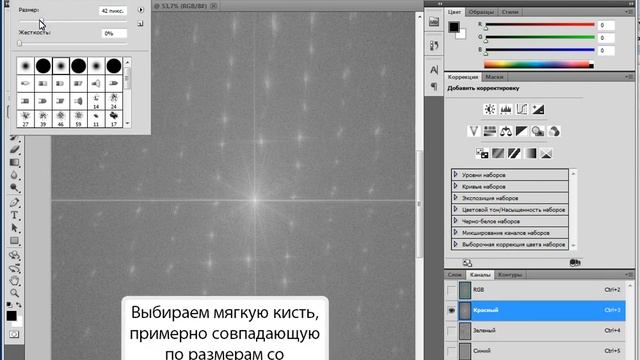Viewport: 640px width, 360px height.
Task: Select the Dodge tool
Action: click(15, 188)
